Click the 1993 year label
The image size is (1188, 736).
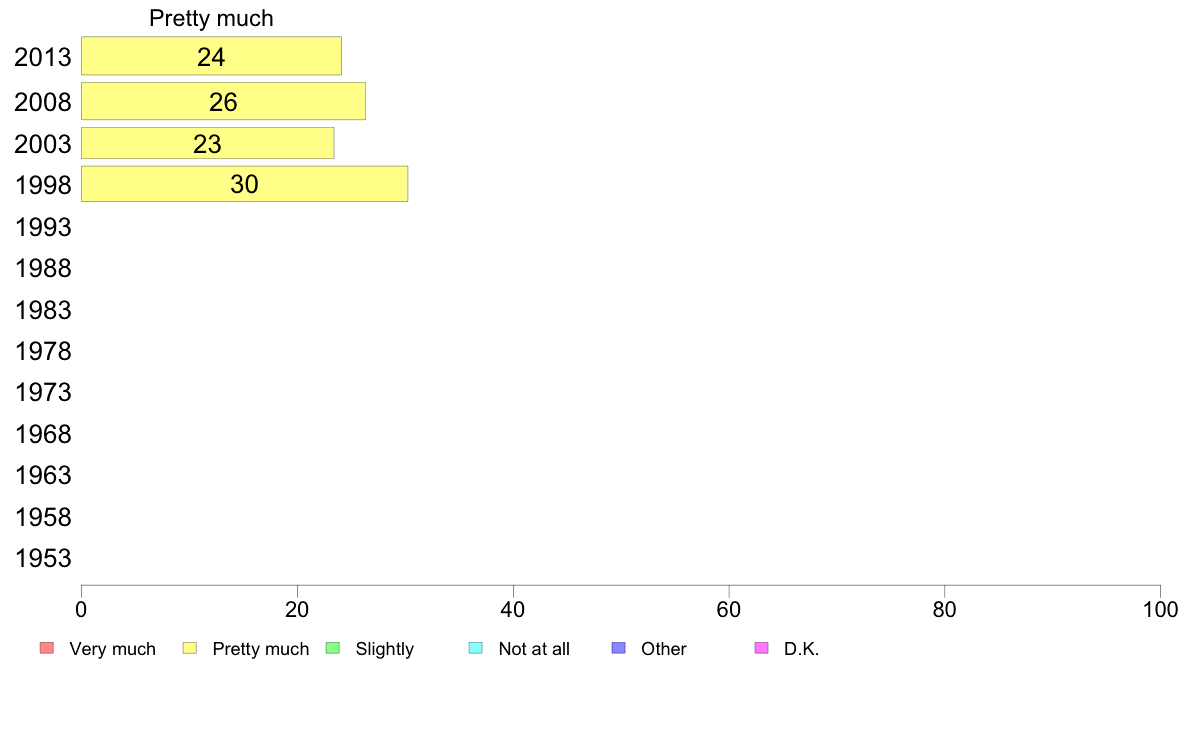[x=43, y=227]
